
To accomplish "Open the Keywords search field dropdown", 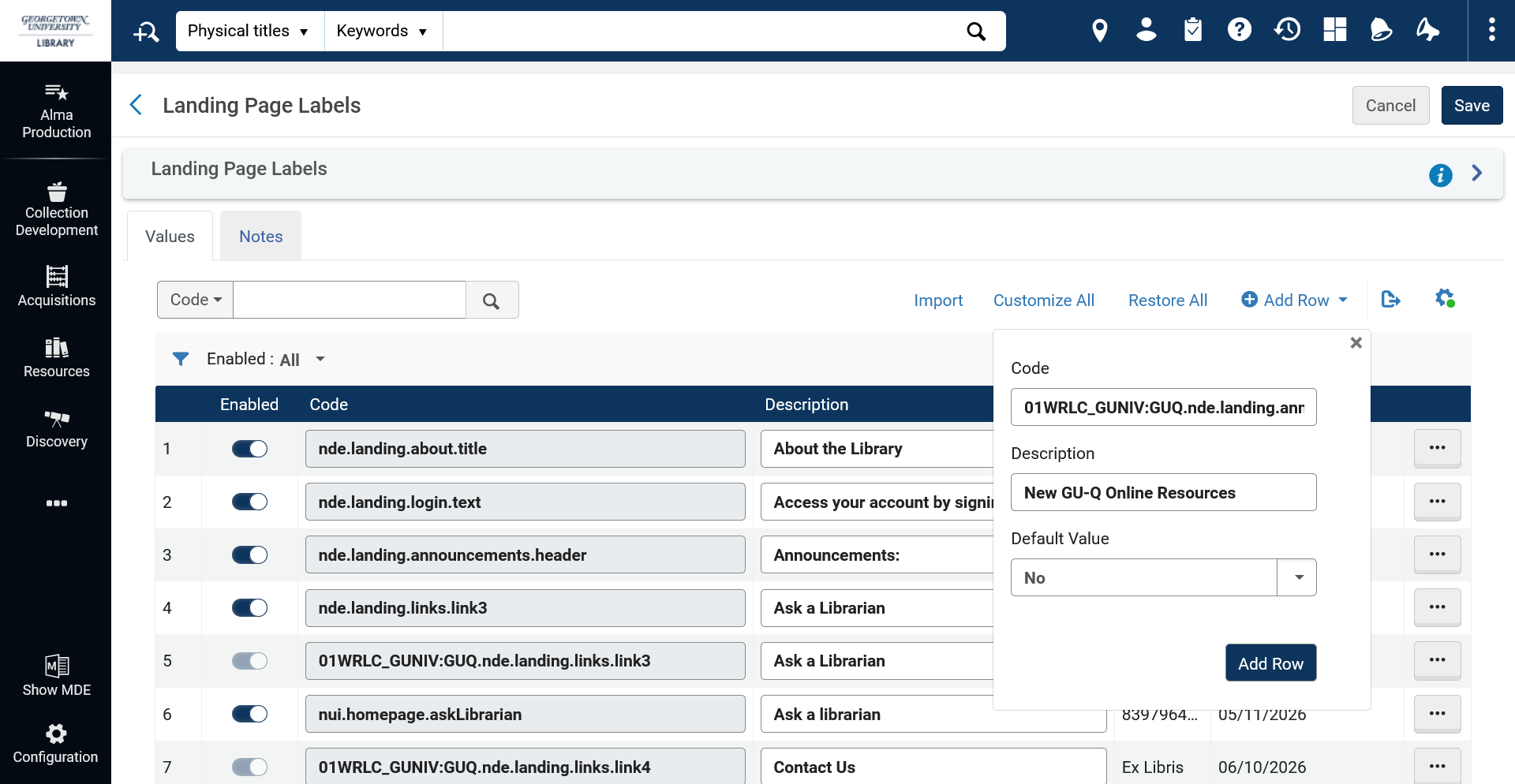I will click(x=383, y=31).
